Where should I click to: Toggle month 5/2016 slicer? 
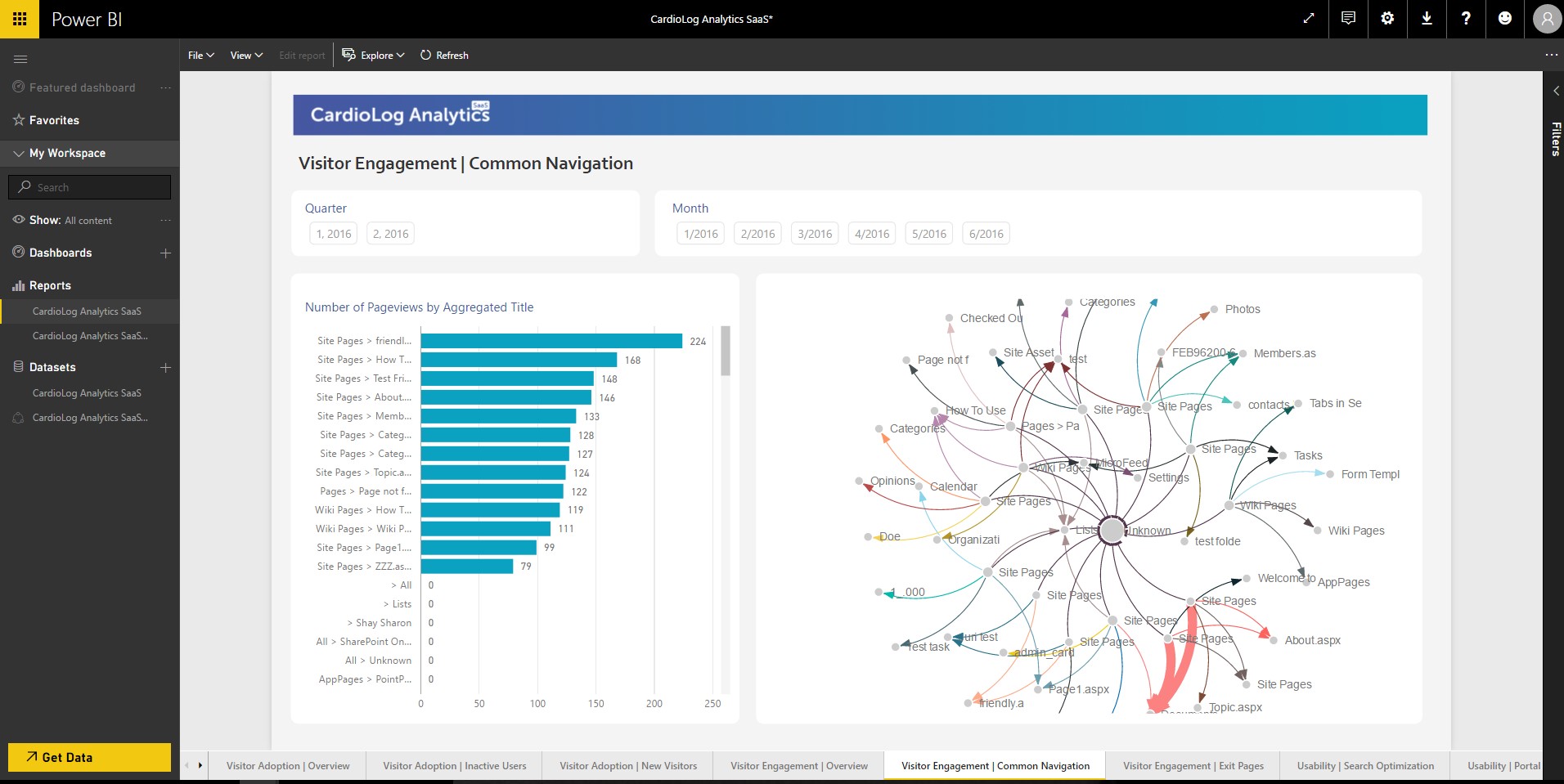929,234
